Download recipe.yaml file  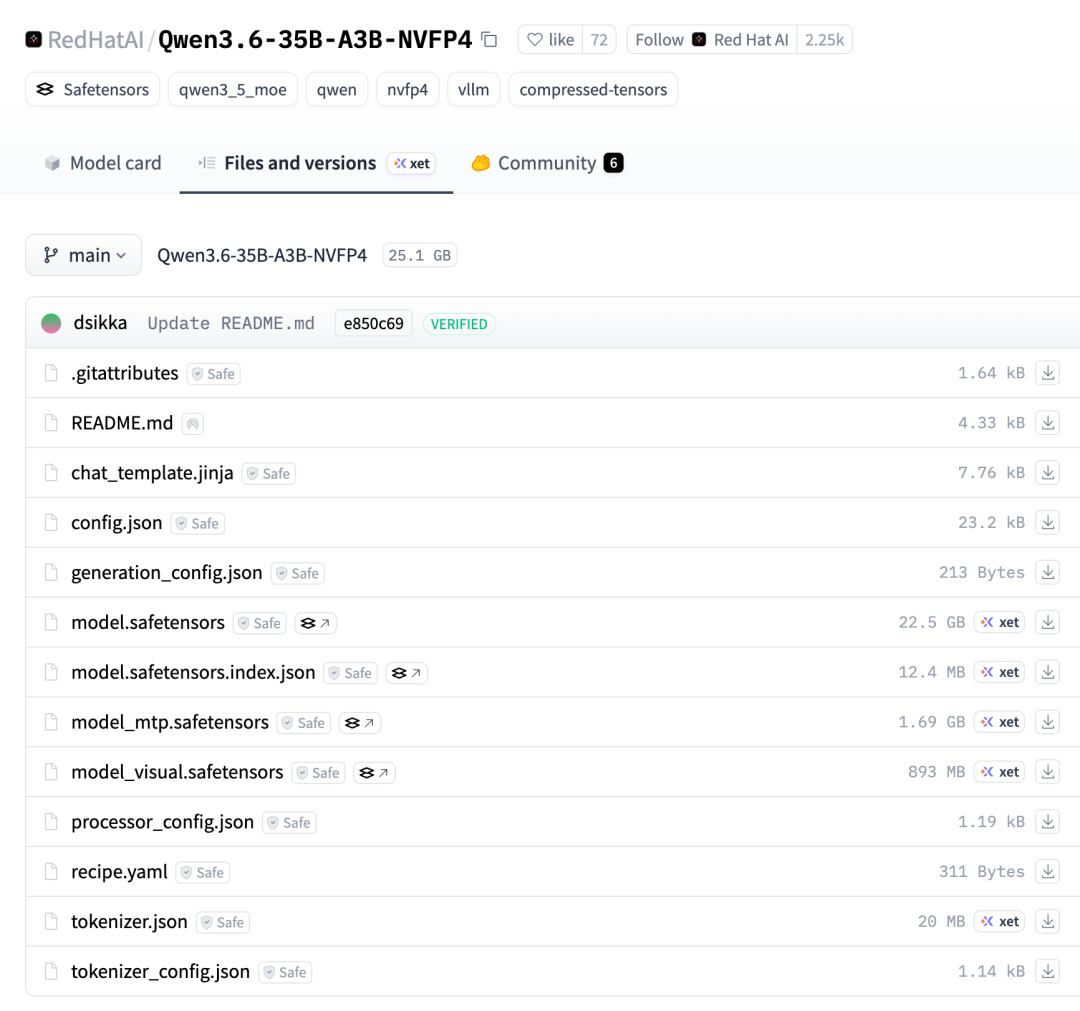(1048, 871)
